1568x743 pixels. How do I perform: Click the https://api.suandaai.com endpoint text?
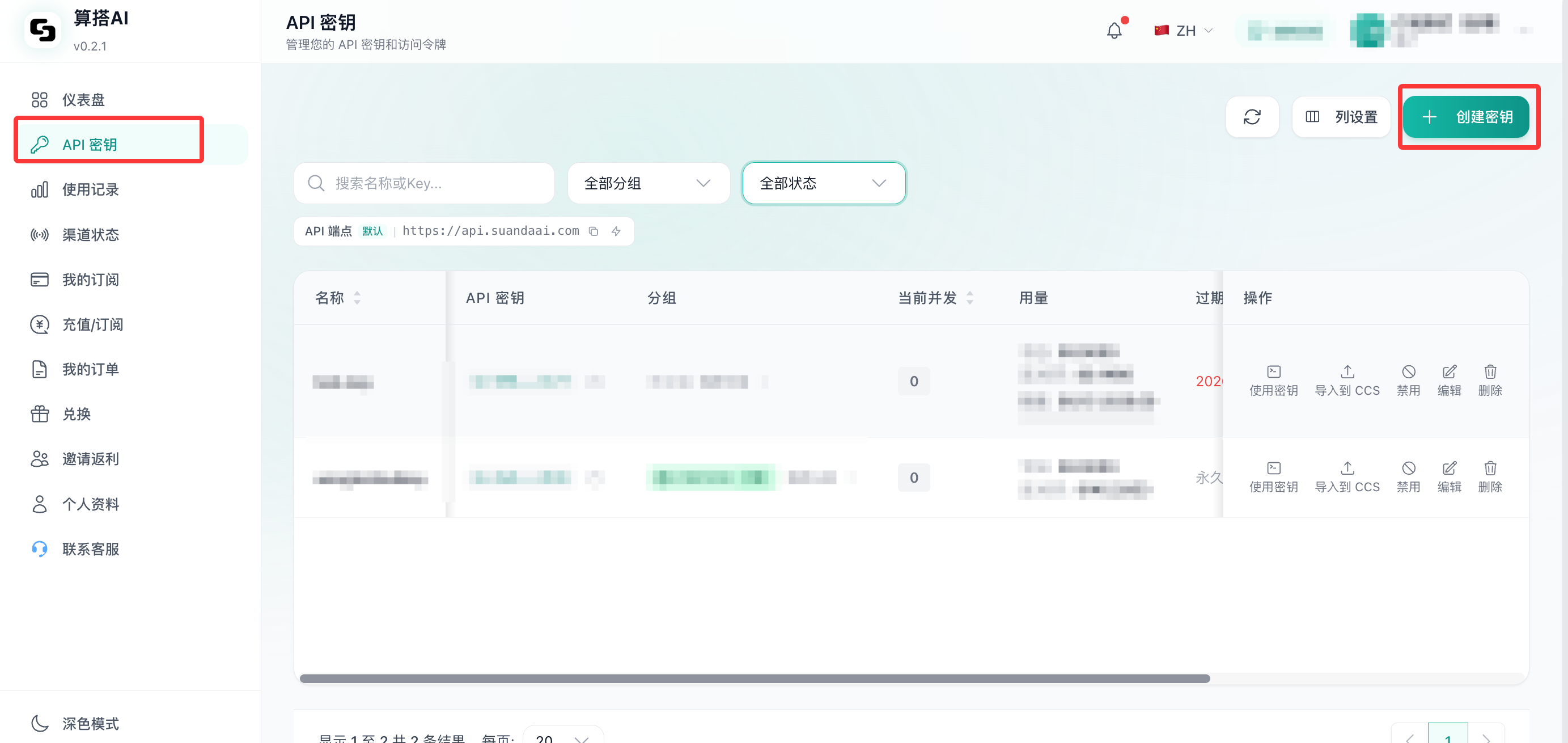[490, 231]
